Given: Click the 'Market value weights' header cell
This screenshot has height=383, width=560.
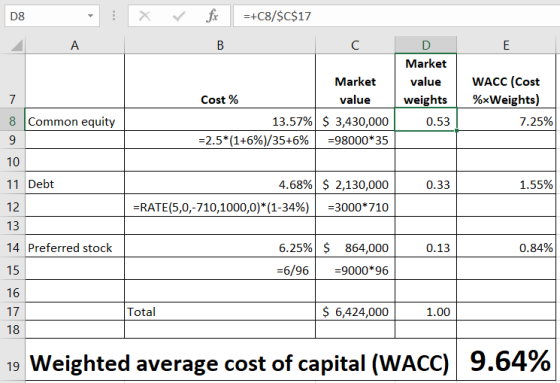Looking at the screenshot, I should [426, 81].
